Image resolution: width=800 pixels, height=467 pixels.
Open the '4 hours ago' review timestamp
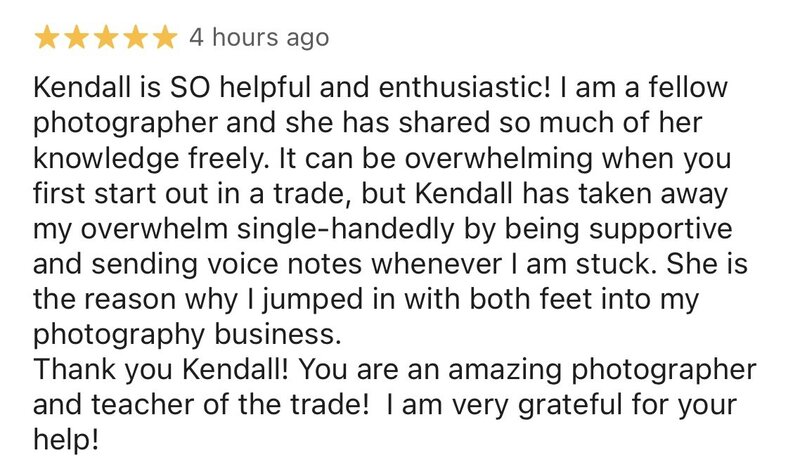(259, 38)
